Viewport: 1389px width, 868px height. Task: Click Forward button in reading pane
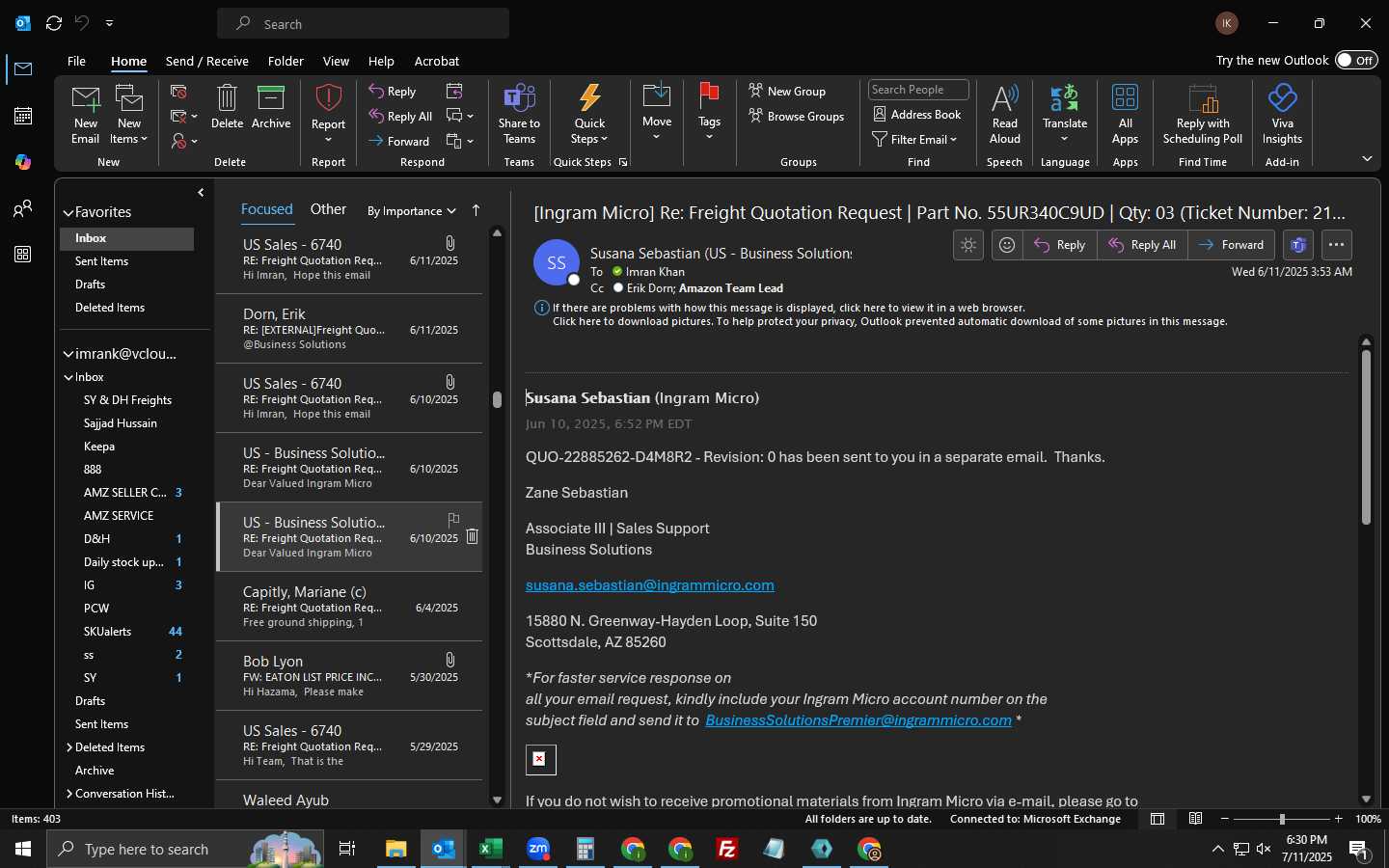click(1231, 245)
